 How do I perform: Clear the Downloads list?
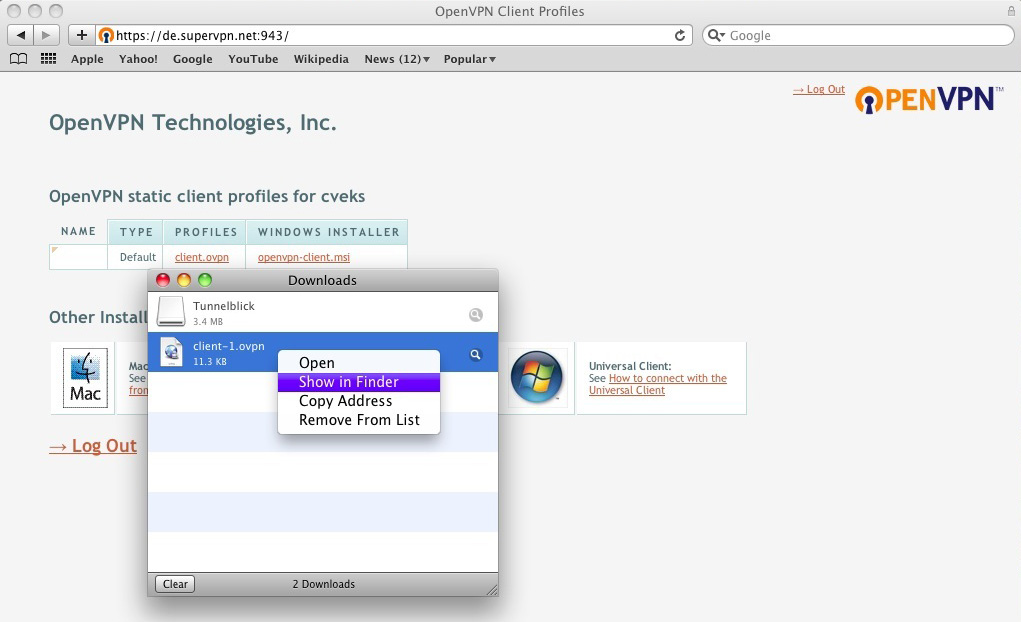[x=175, y=584]
